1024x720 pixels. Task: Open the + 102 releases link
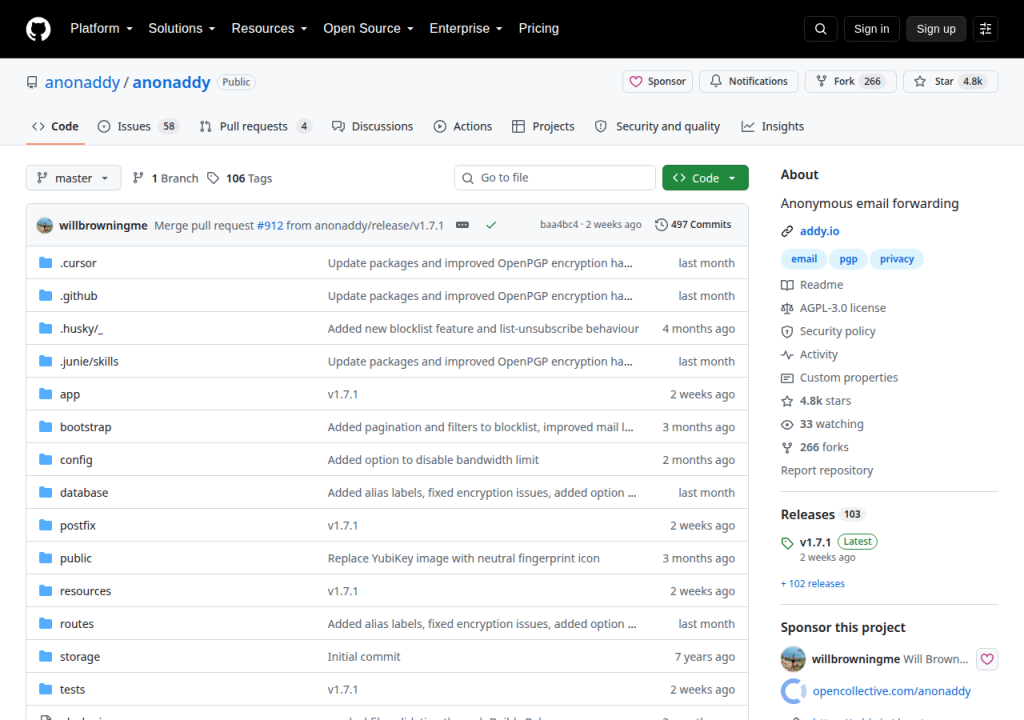(x=812, y=583)
